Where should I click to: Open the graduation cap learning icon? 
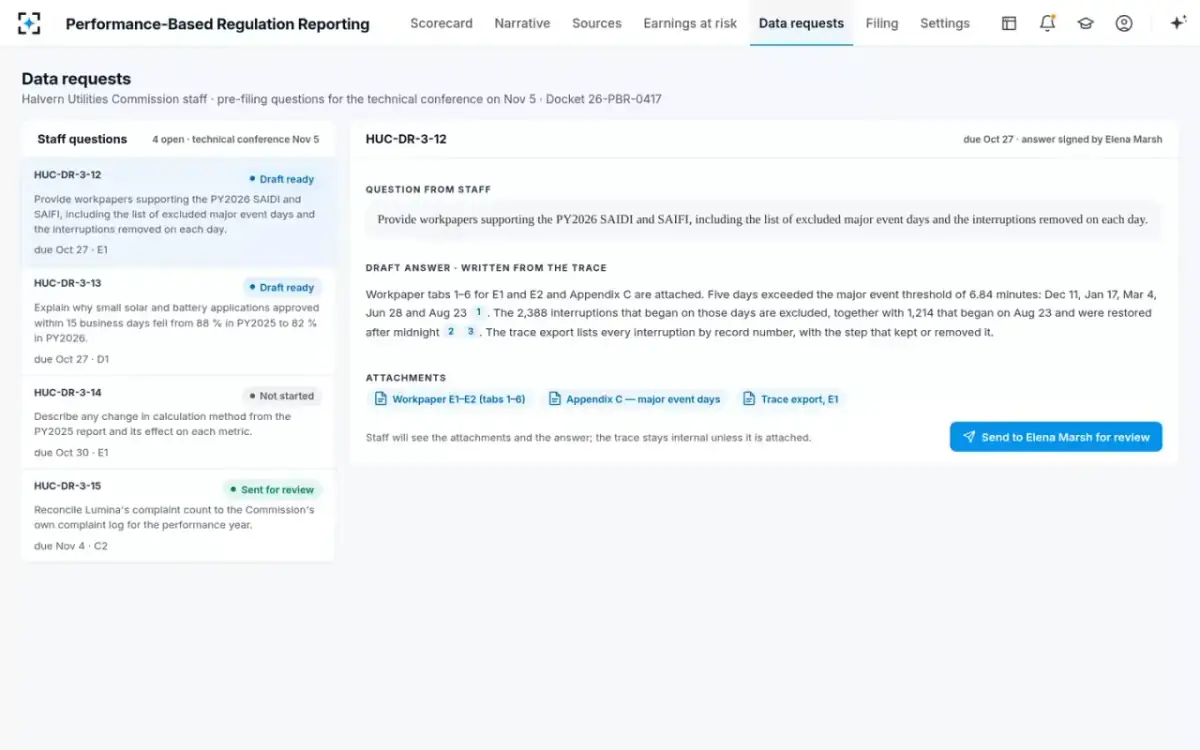pyautogui.click(x=1085, y=23)
